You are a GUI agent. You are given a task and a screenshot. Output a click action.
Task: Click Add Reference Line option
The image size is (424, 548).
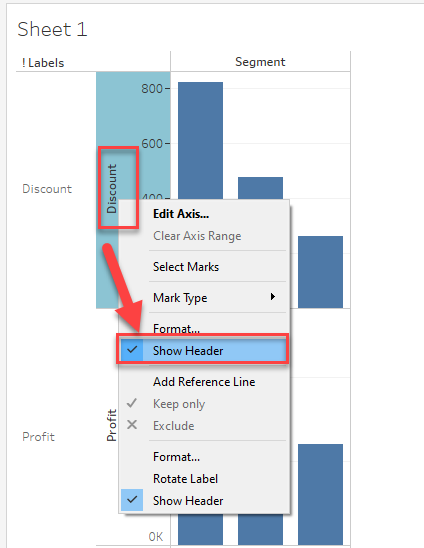coord(204,382)
